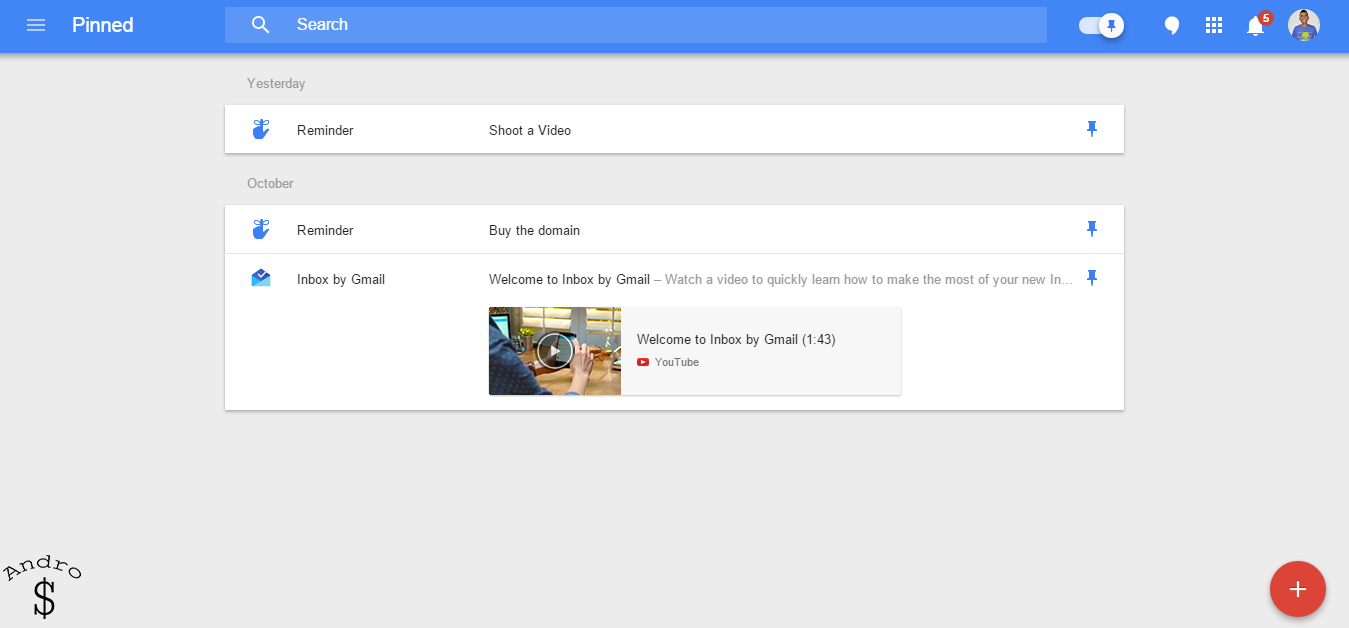Screen dimensions: 1349x628
Task: Turn off the pinned items toggle
Action: pyautogui.click(x=1101, y=26)
